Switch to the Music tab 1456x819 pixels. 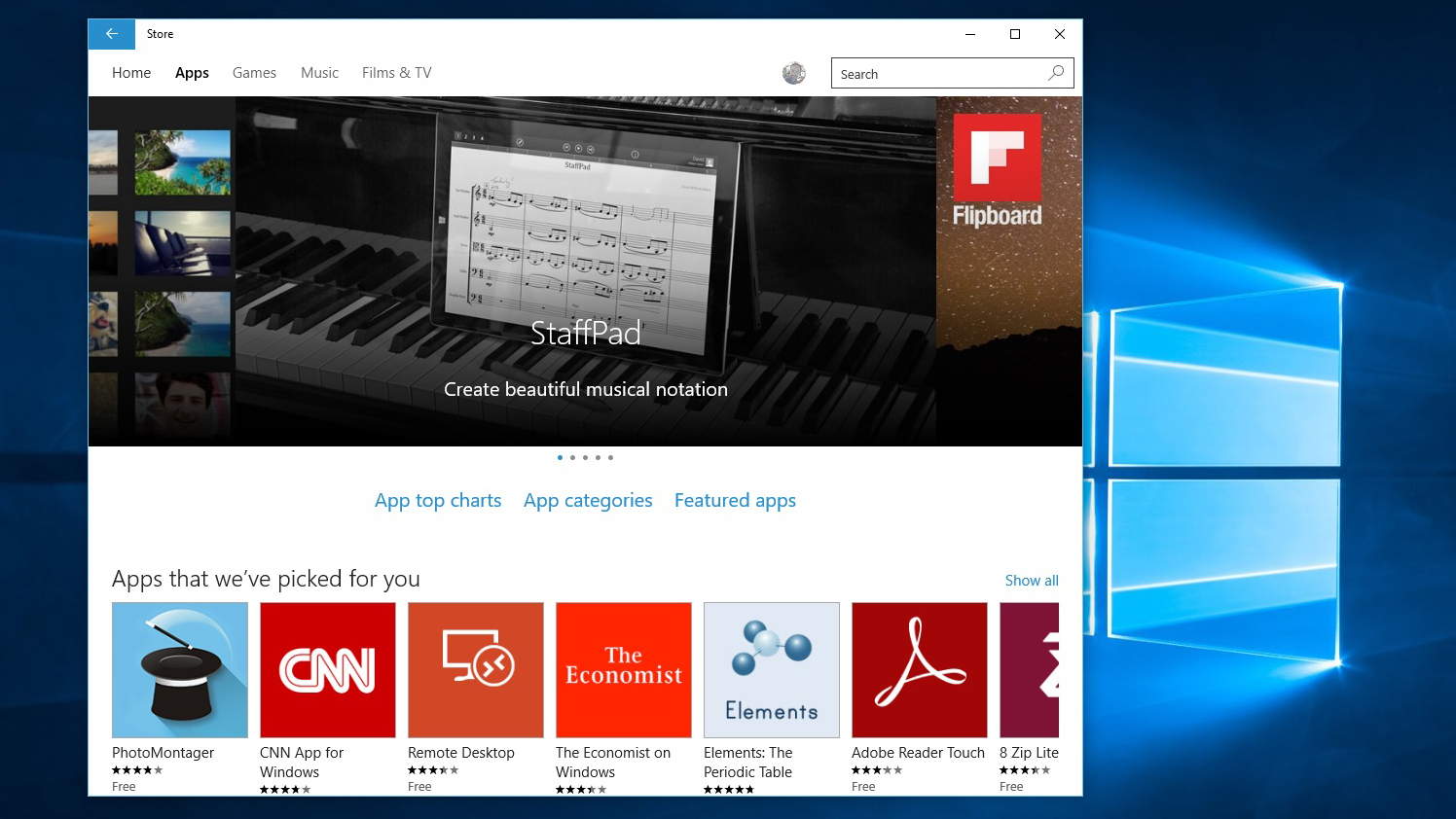[x=319, y=72]
